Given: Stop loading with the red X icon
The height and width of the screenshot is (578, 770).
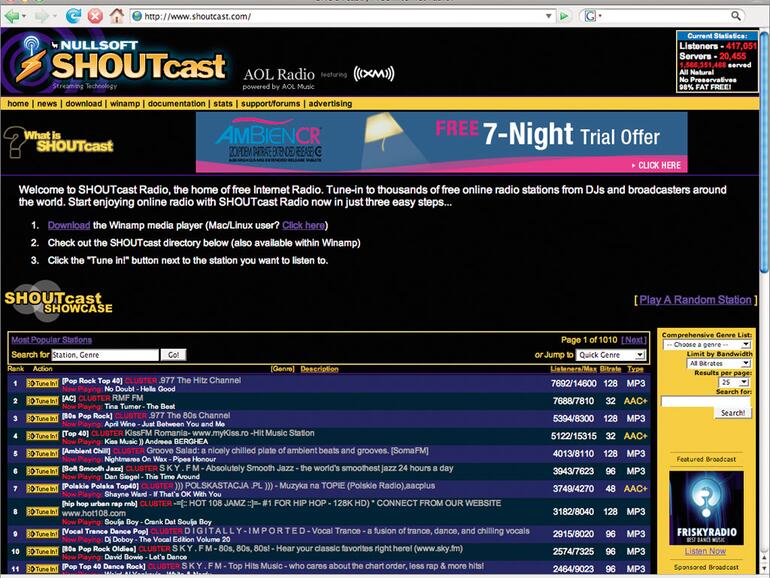Looking at the screenshot, I should click(x=95, y=16).
